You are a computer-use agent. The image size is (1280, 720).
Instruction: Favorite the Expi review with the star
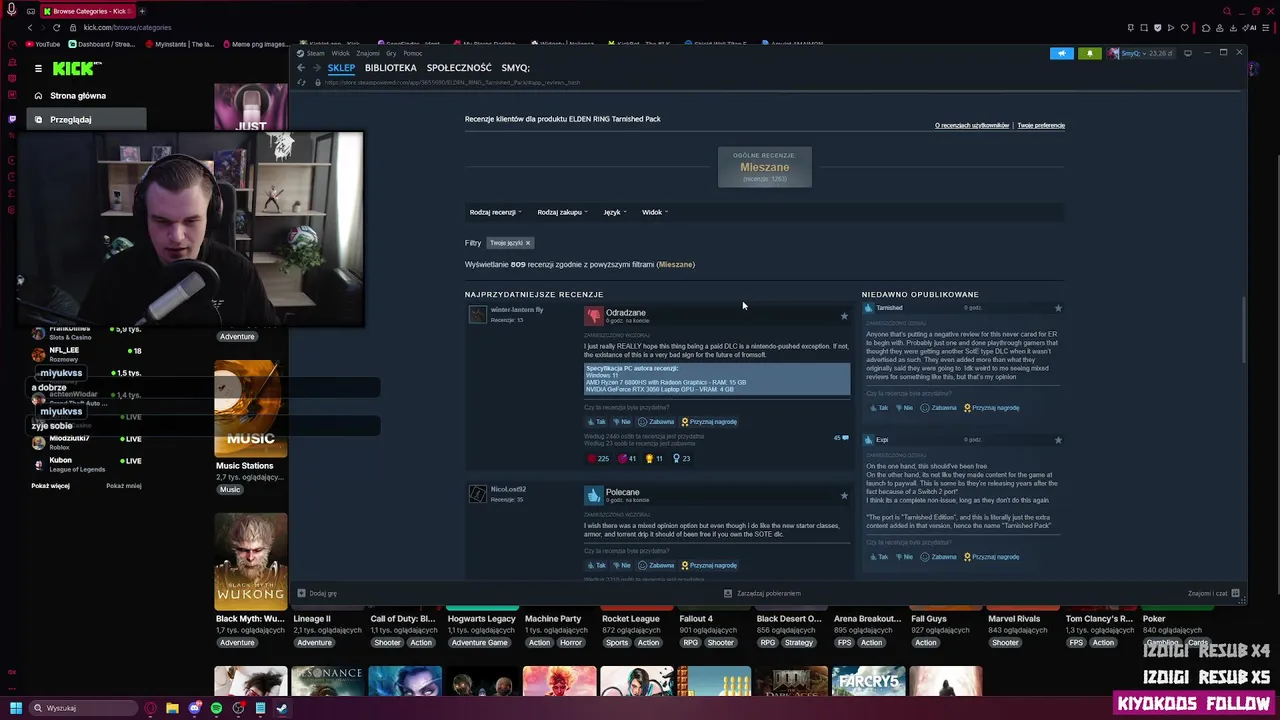click(x=1058, y=440)
